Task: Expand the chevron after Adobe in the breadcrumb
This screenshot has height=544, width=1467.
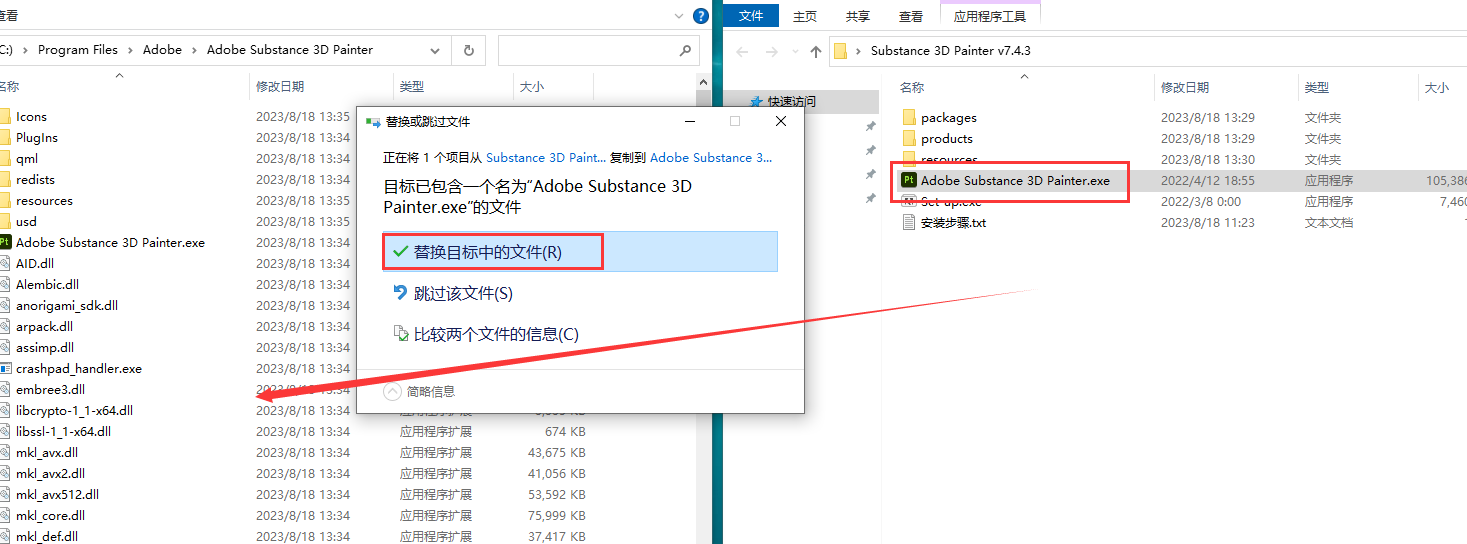Action: [194, 50]
